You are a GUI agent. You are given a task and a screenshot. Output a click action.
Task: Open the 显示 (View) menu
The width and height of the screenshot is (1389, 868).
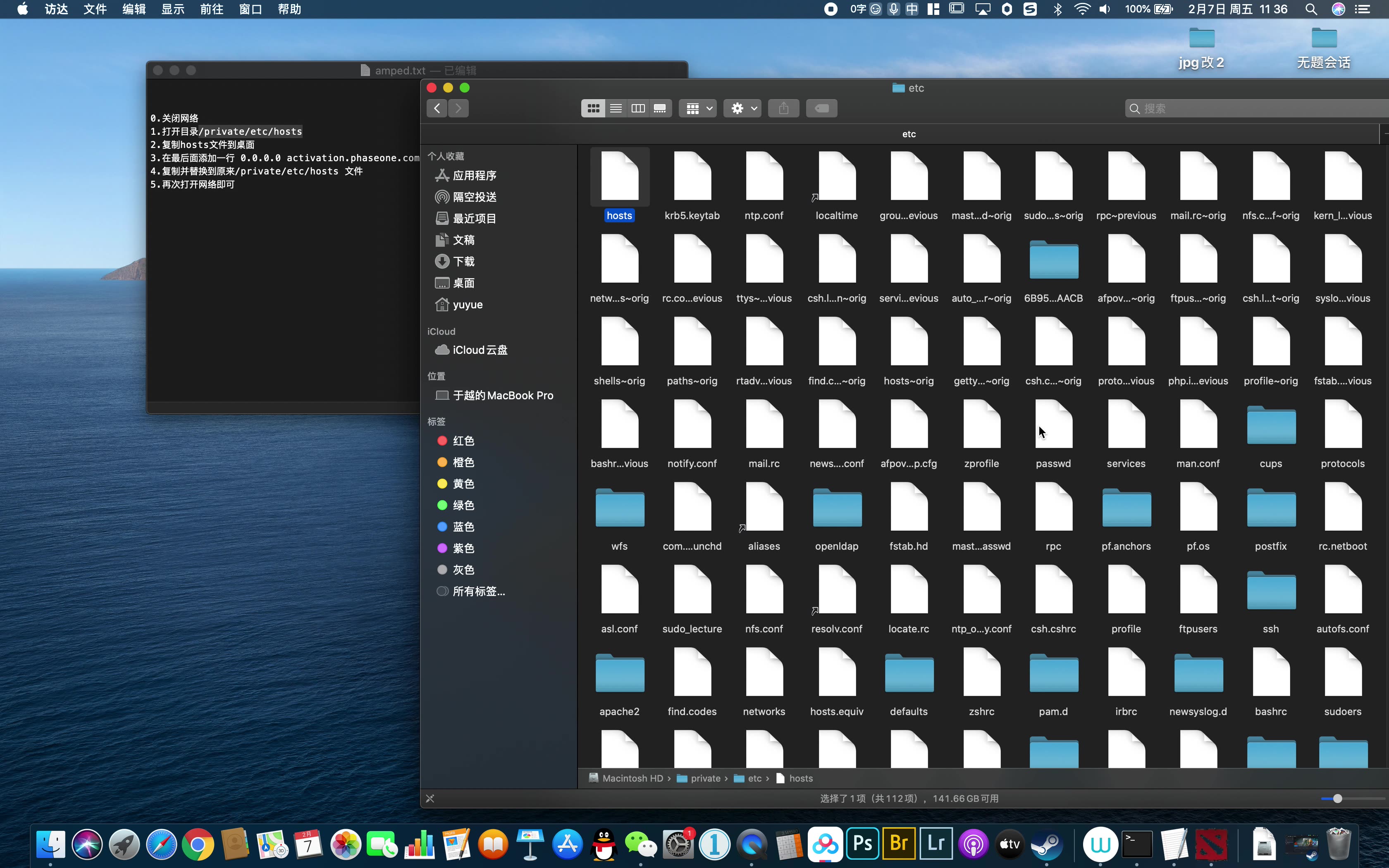point(173,9)
